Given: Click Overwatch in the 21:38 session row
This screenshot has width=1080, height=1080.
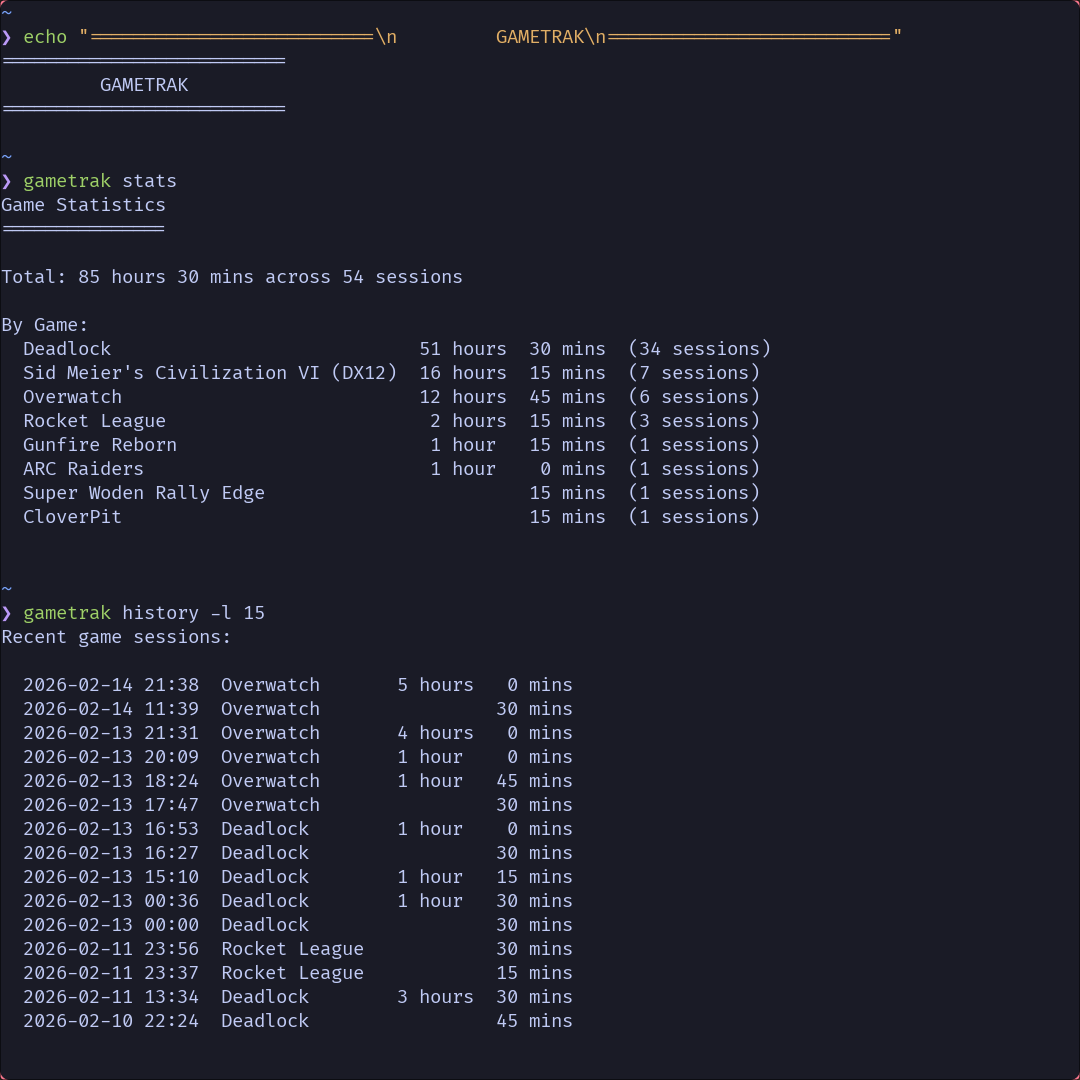Looking at the screenshot, I should point(270,685).
